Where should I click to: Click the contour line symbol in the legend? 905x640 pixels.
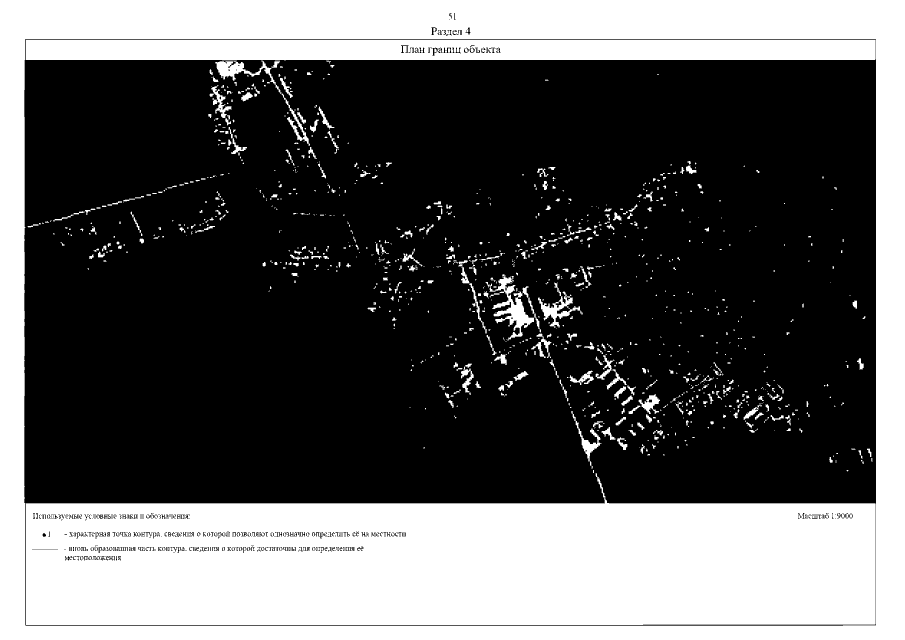pyautogui.click(x=45, y=550)
